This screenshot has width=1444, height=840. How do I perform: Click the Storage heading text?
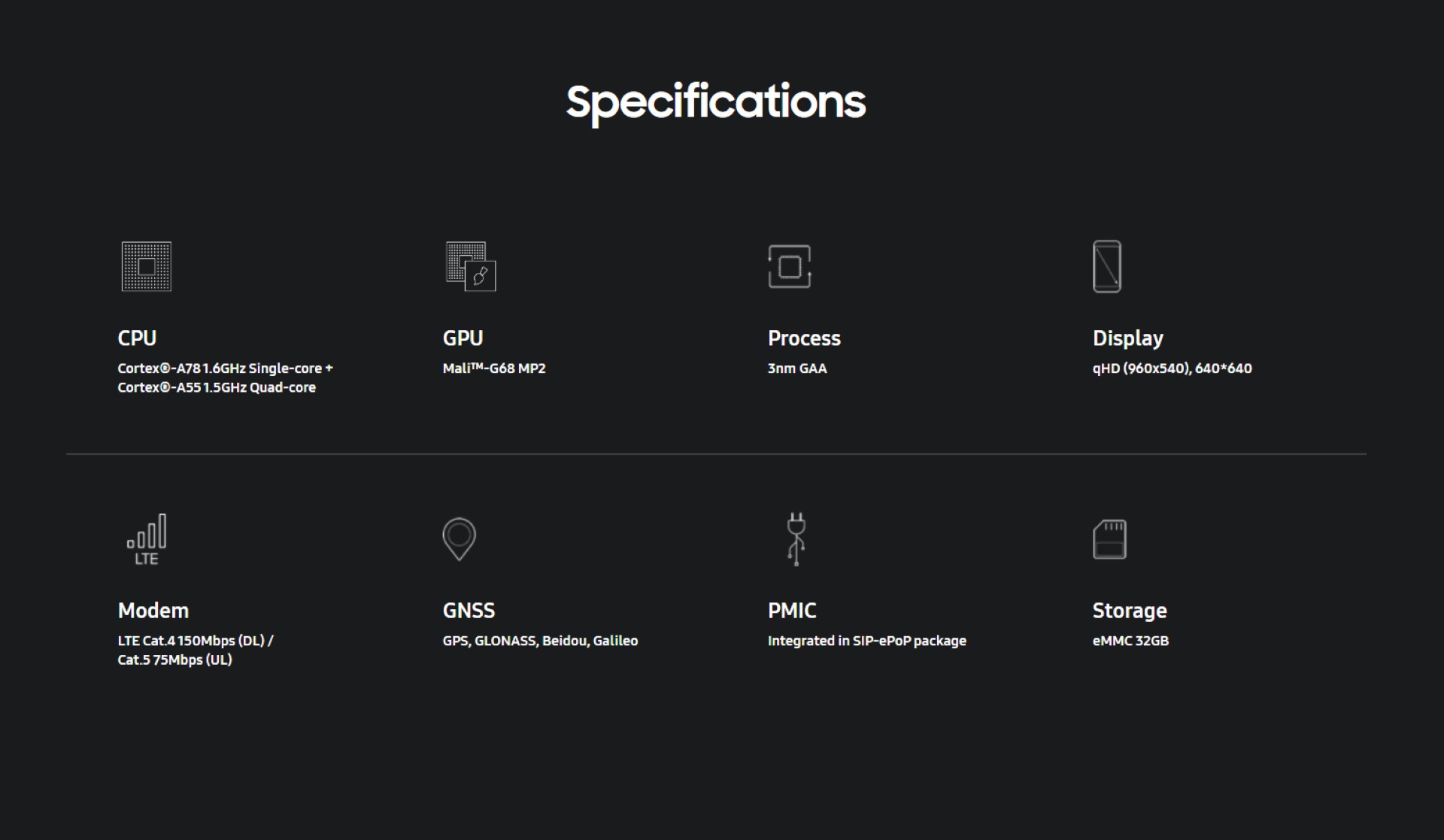[x=1130, y=611]
